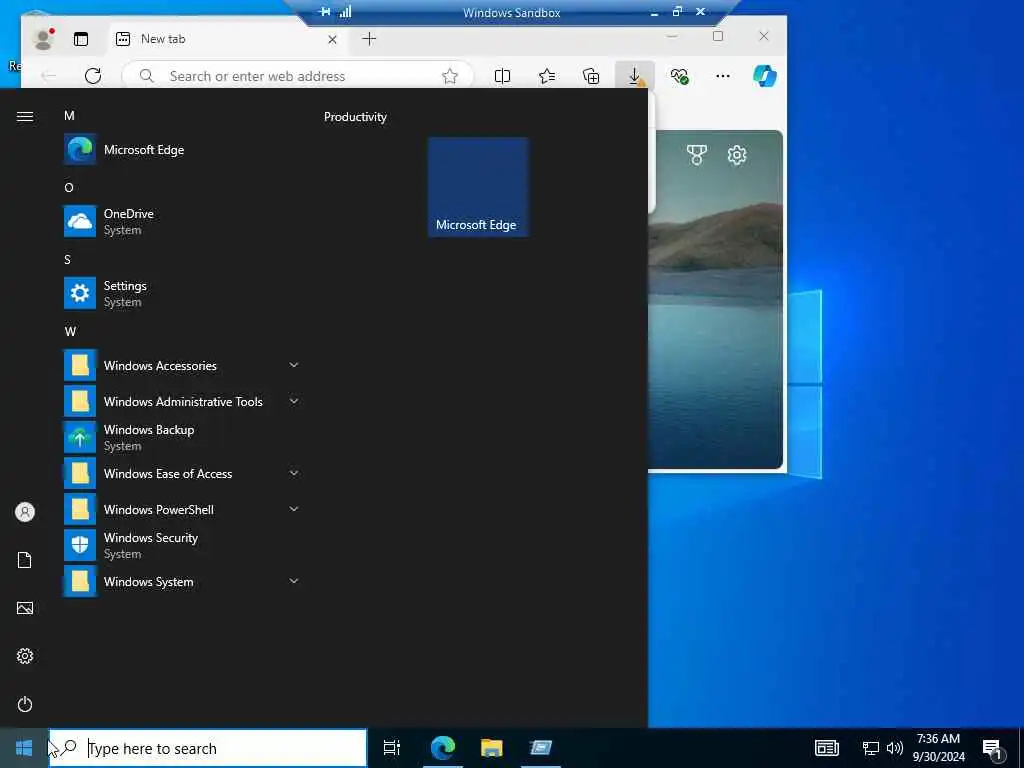
Task: Open Pictures from the Start sidebar
Action: pyautogui.click(x=25, y=608)
